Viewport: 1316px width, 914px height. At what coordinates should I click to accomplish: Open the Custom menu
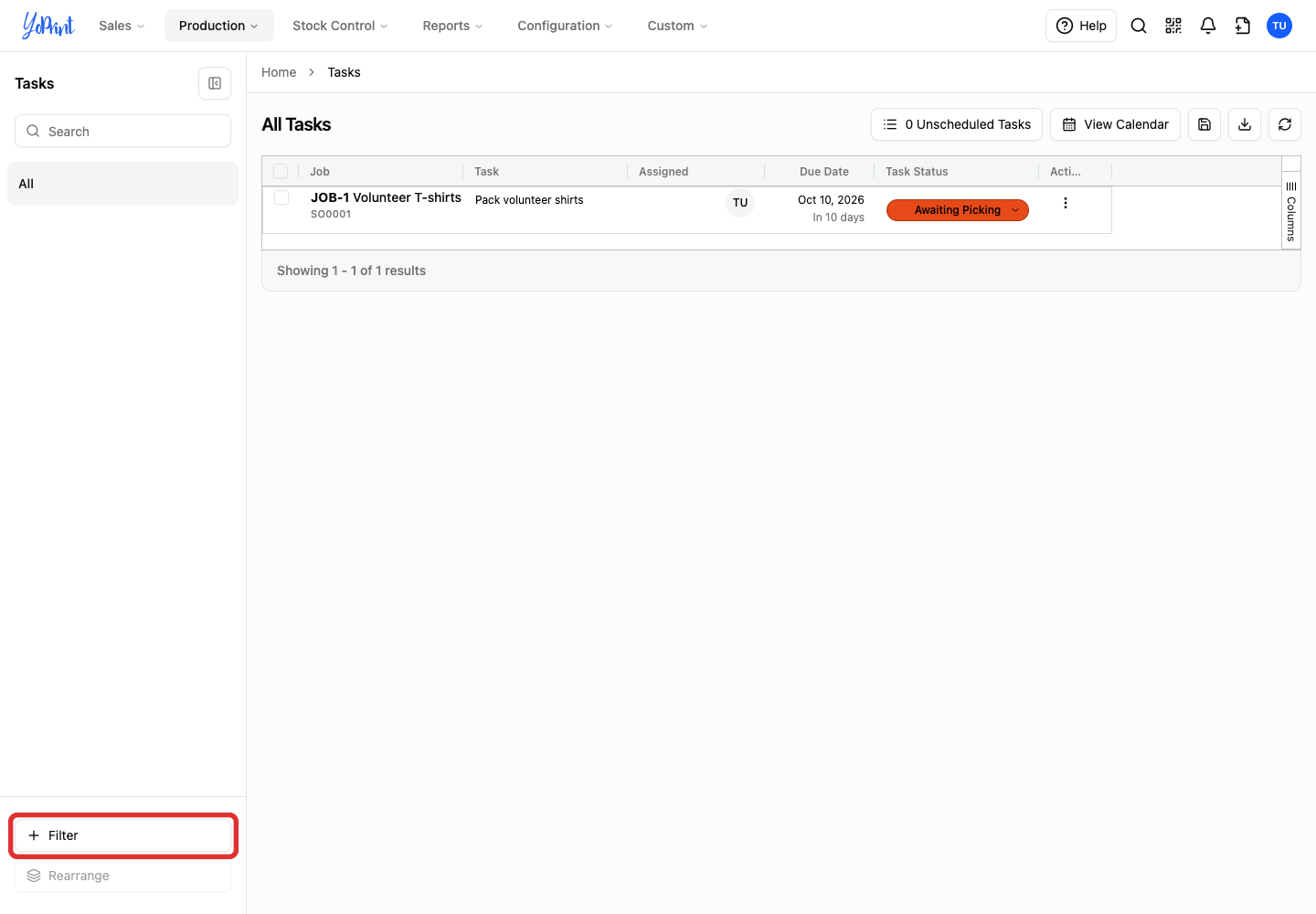tap(677, 26)
